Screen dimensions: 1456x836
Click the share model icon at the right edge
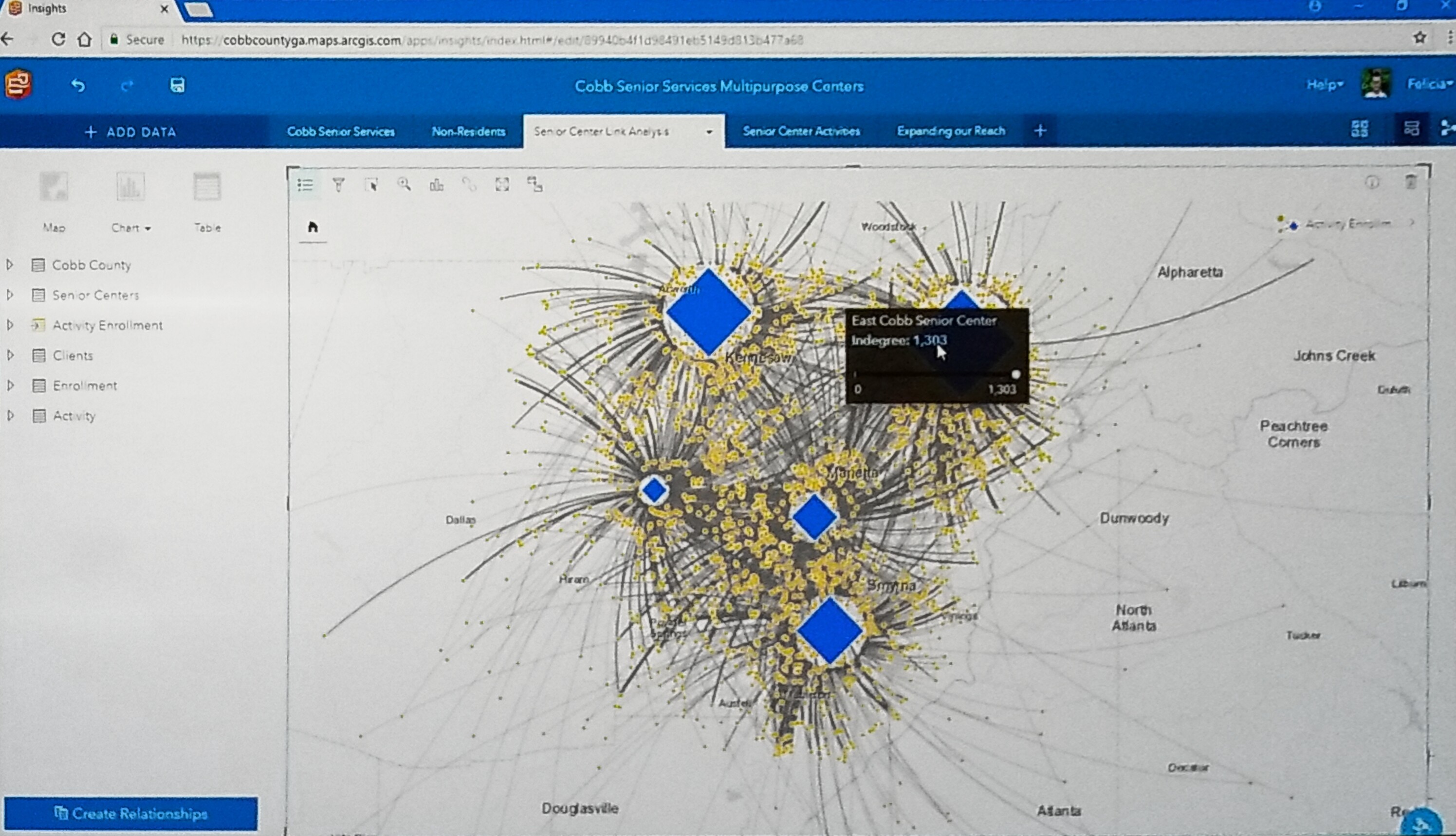[1448, 129]
